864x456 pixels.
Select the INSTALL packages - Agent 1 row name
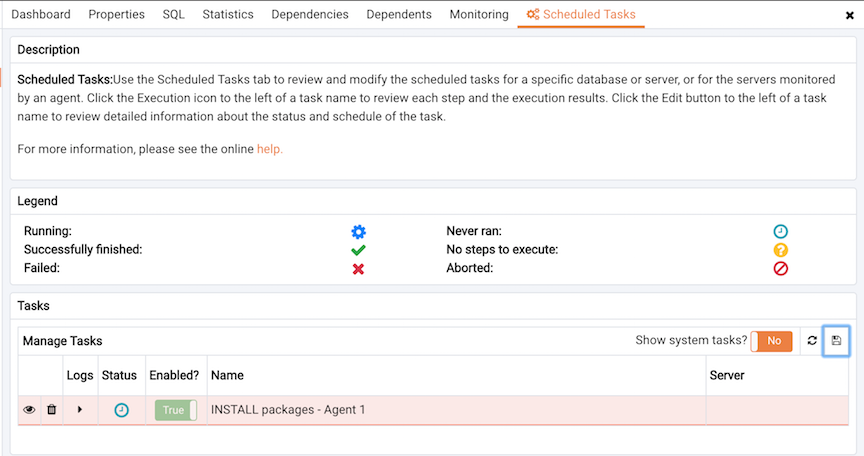point(288,410)
